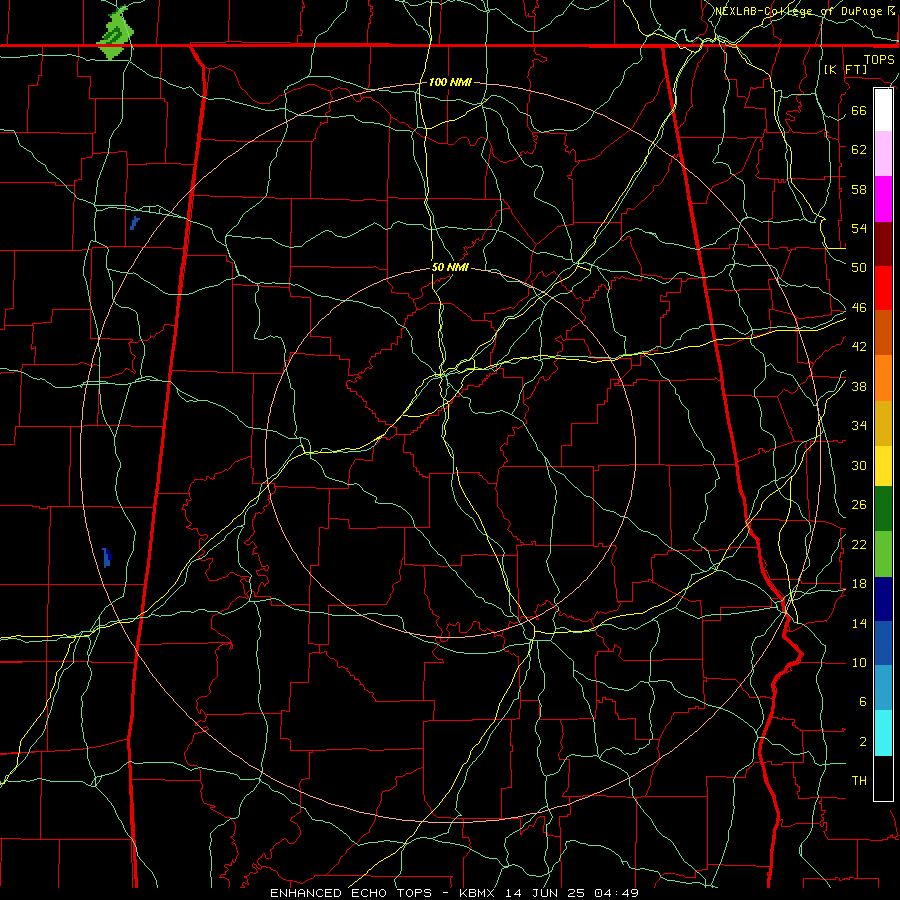Click the "[K FT]" units label
The image size is (900, 900).
coord(845,69)
